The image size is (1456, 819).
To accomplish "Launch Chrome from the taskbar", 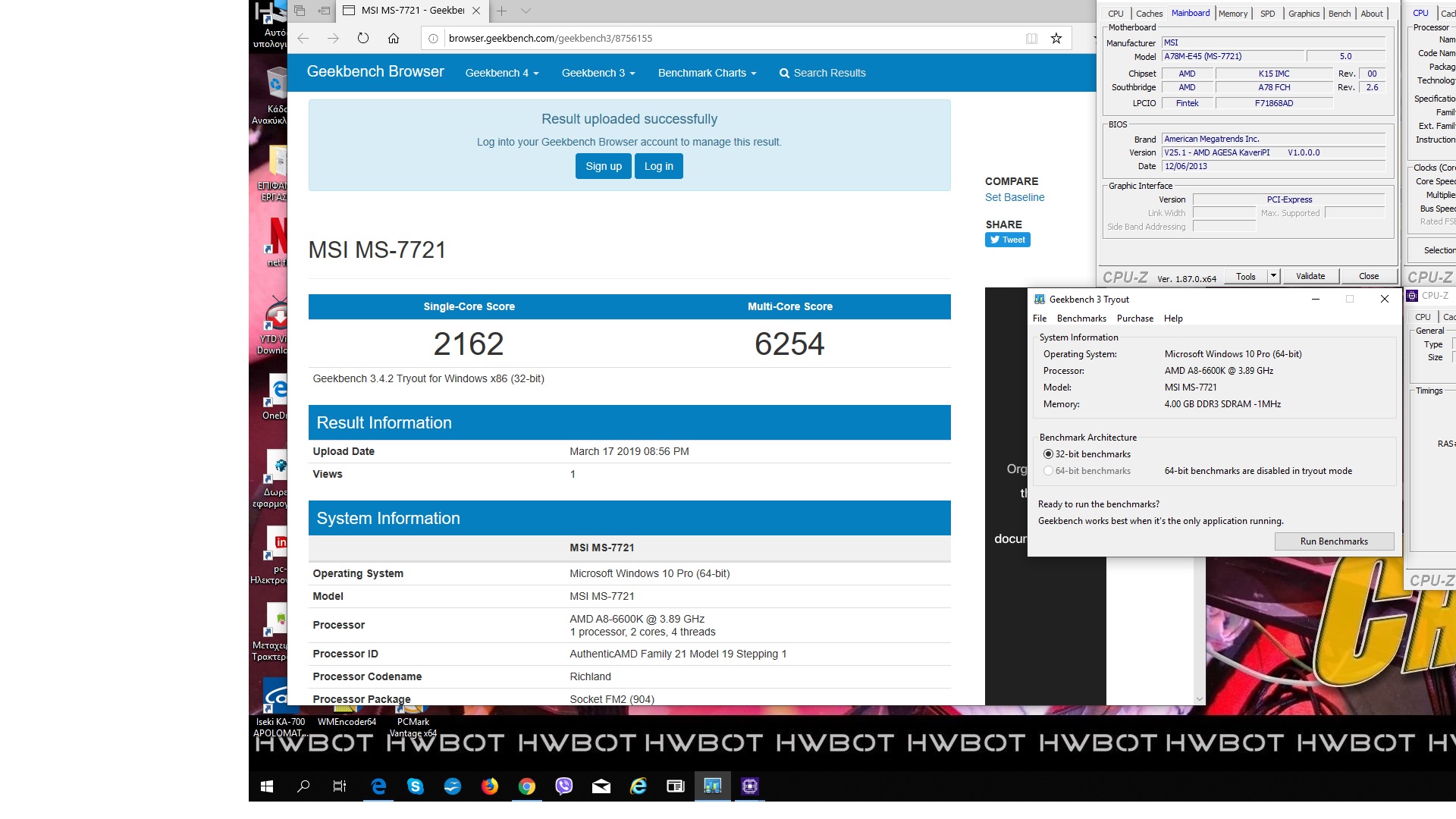I will click(526, 786).
